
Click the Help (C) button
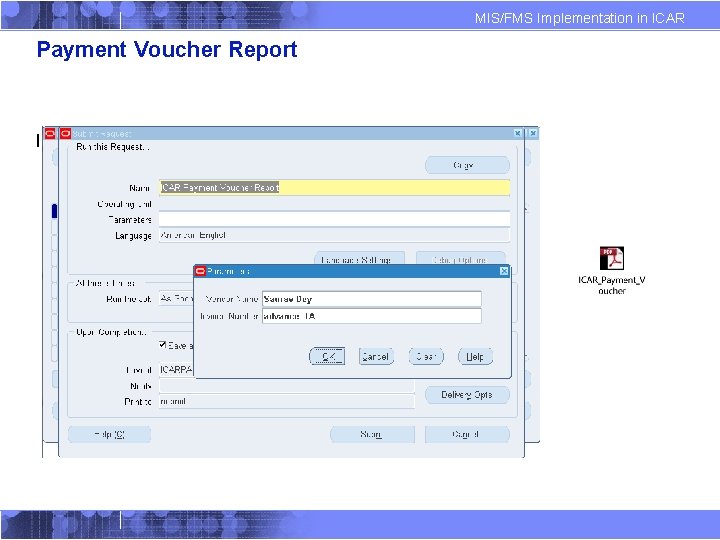pos(109,434)
